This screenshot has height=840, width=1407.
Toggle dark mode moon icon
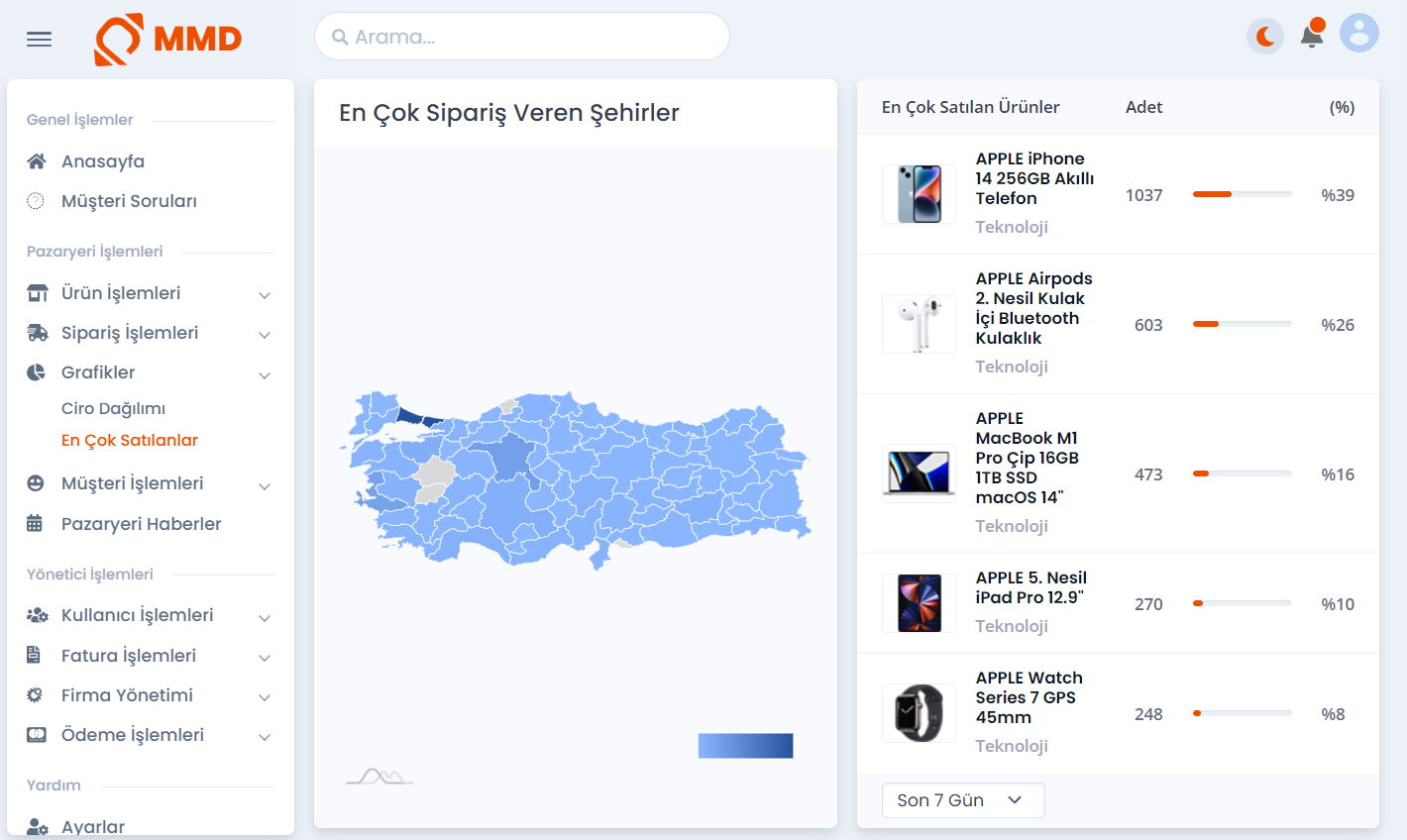[1265, 37]
